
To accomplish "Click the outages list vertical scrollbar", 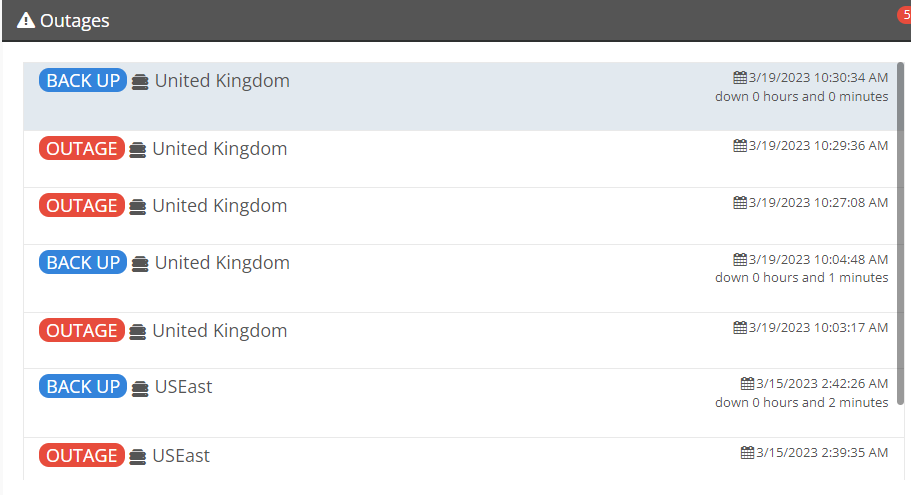I will point(900,232).
